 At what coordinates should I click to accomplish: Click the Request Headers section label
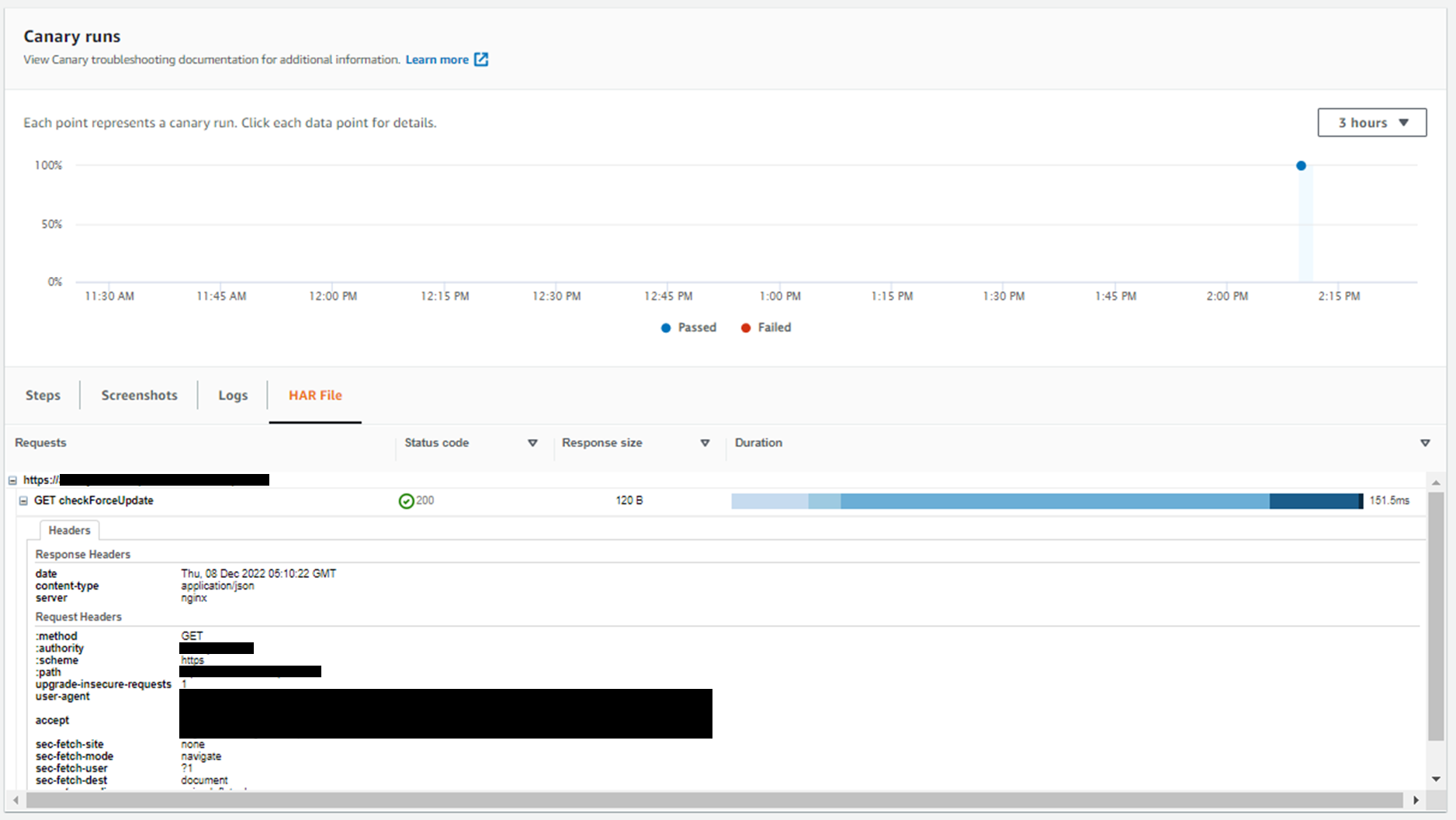[78, 617]
